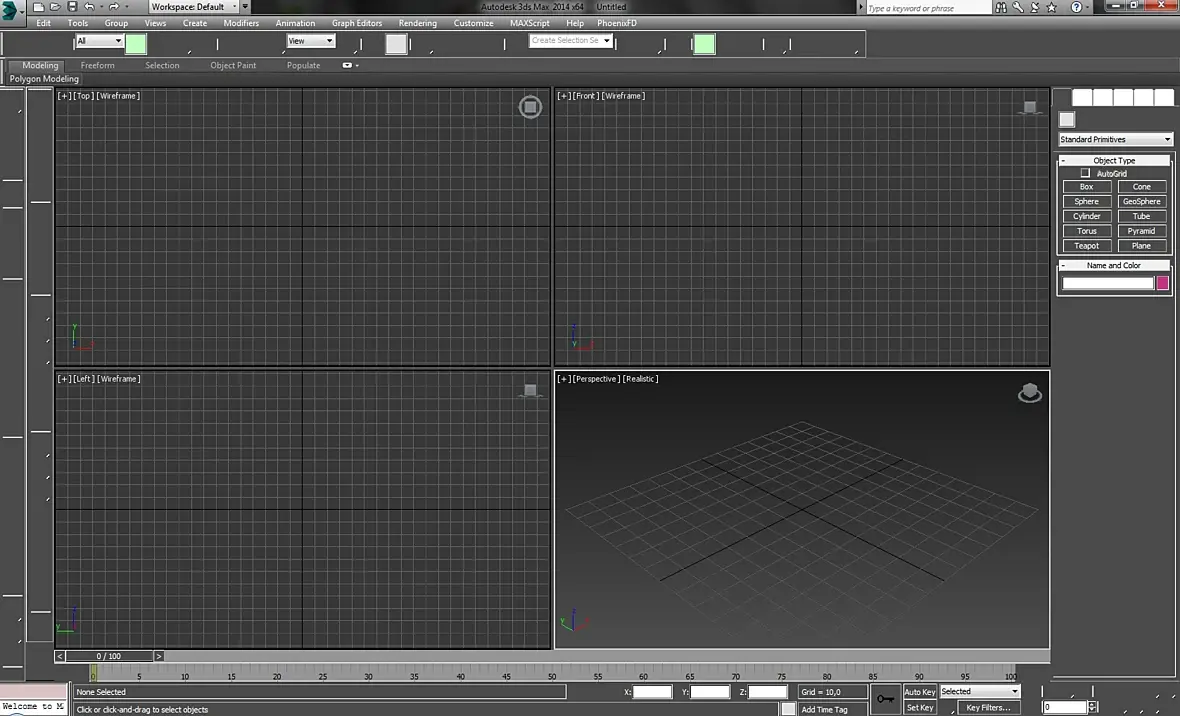The height and width of the screenshot is (716, 1180).
Task: Click the Open File folder icon
Action: 55,7
